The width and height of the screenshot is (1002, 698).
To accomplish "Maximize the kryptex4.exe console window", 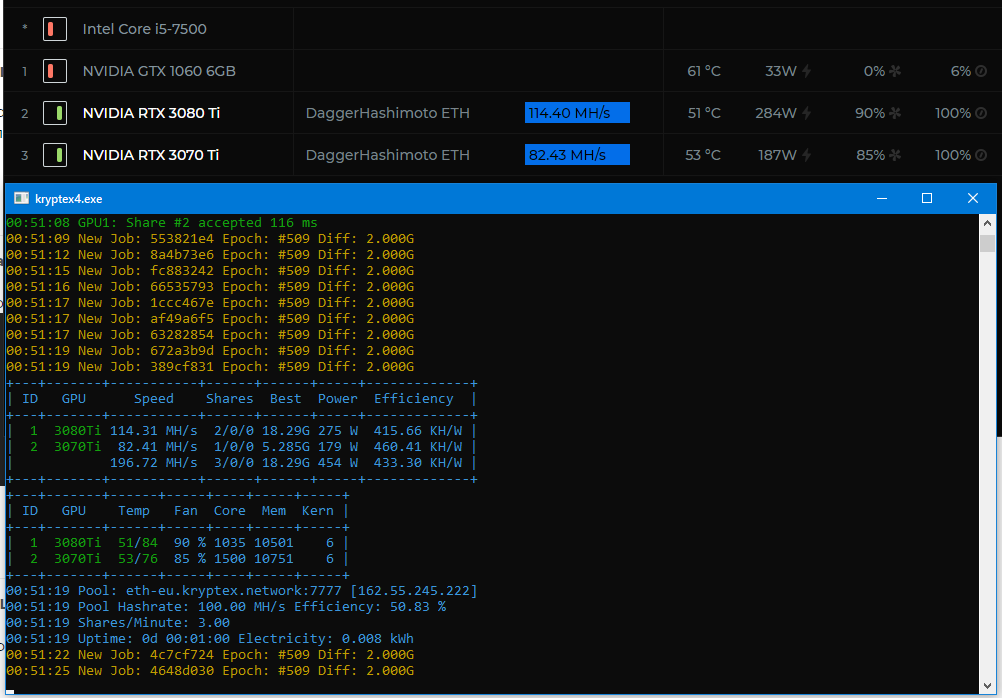I will (927, 199).
